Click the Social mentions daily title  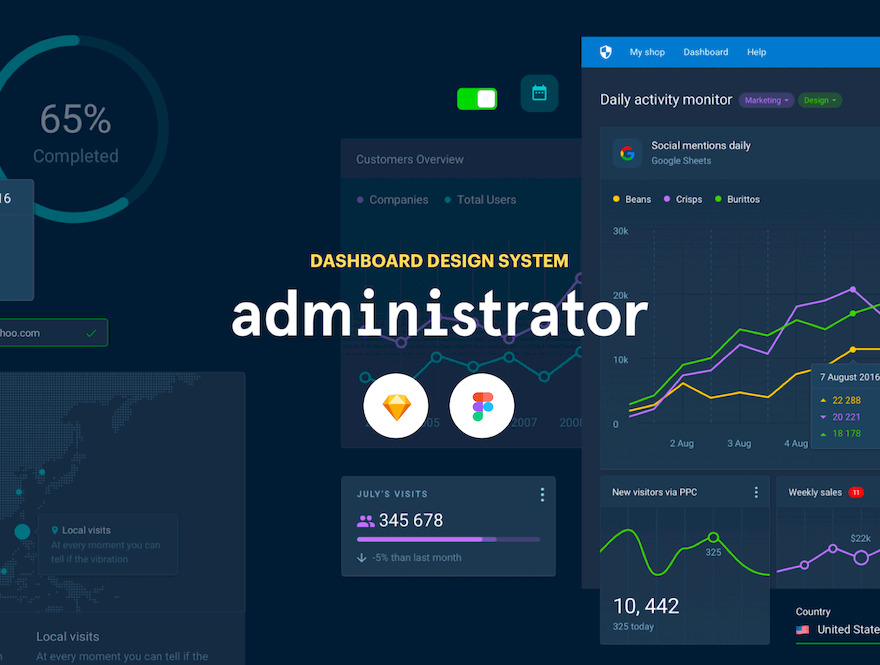(x=701, y=145)
